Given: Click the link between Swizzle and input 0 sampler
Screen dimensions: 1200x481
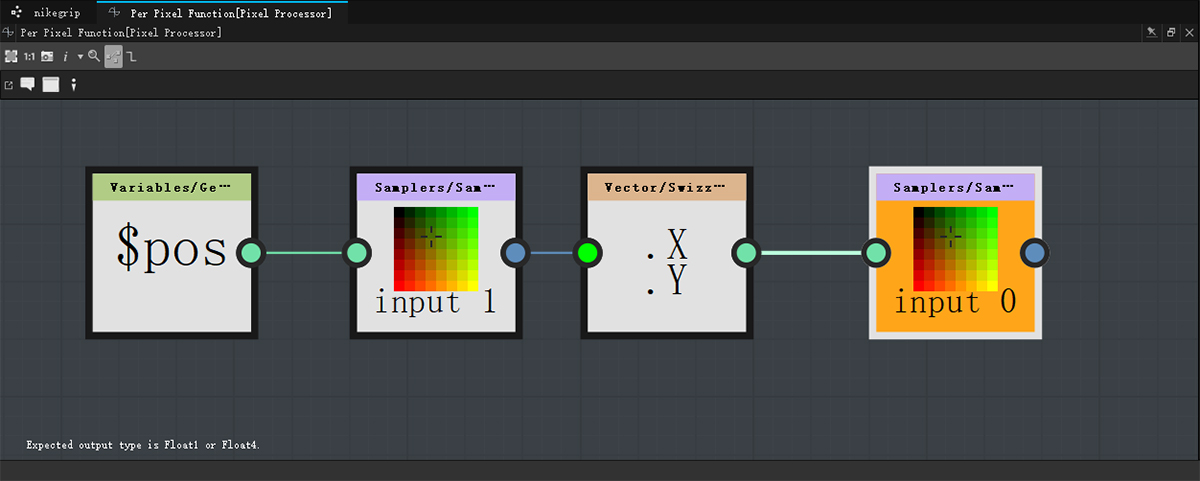Looking at the screenshot, I should 811,252.
